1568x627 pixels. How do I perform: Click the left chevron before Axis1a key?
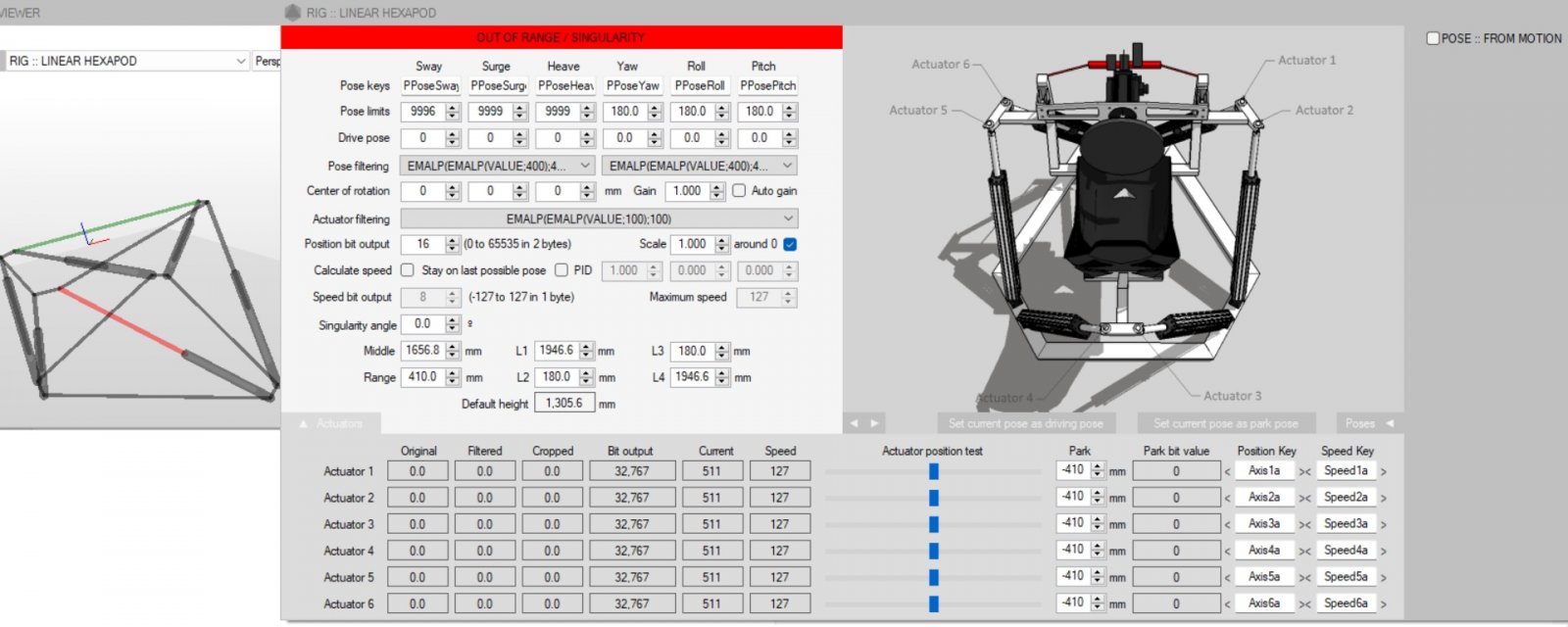(1228, 471)
